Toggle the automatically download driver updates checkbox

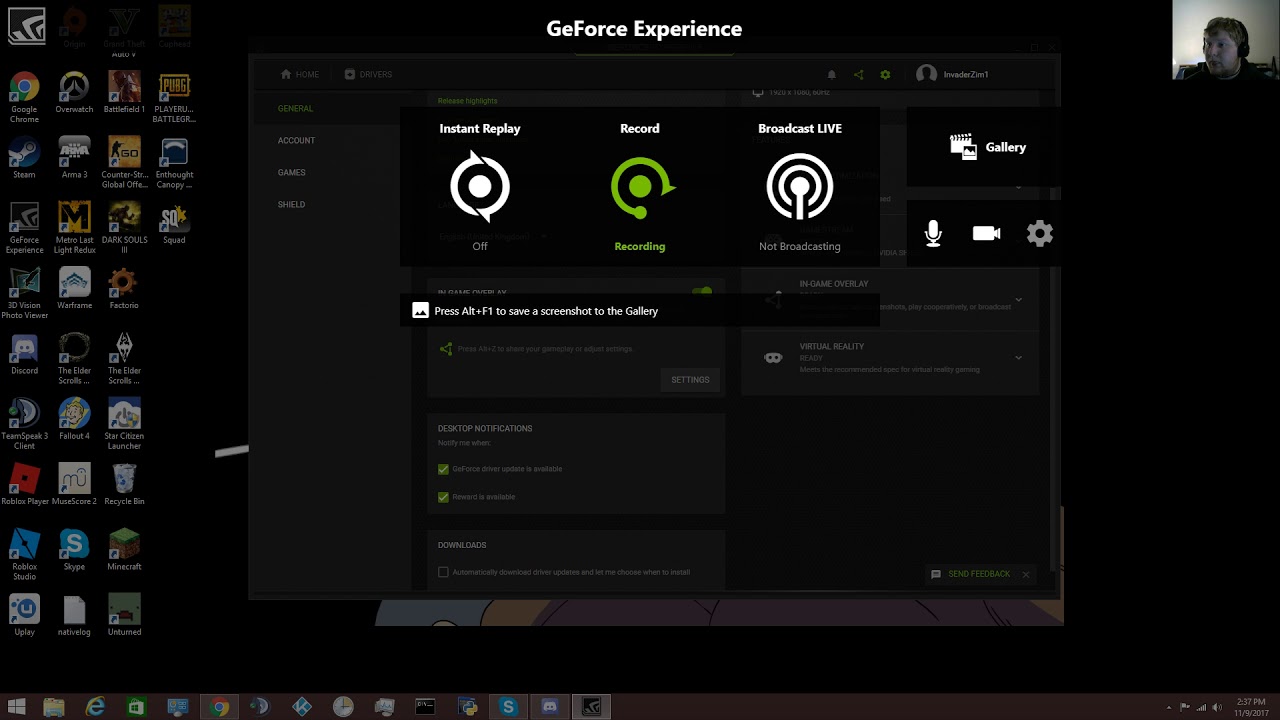pyautogui.click(x=443, y=572)
